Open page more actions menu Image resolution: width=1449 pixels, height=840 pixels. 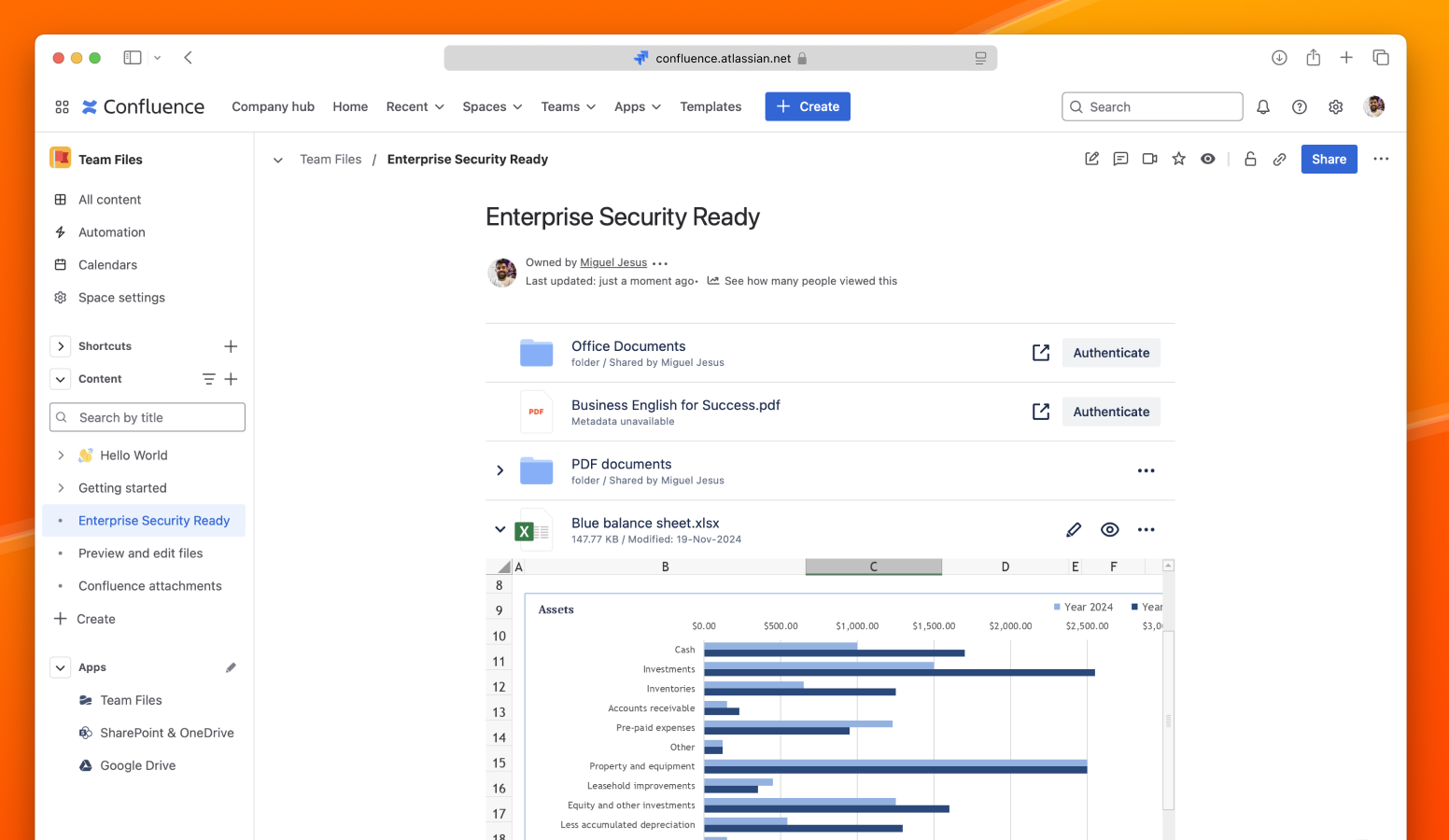[1381, 159]
